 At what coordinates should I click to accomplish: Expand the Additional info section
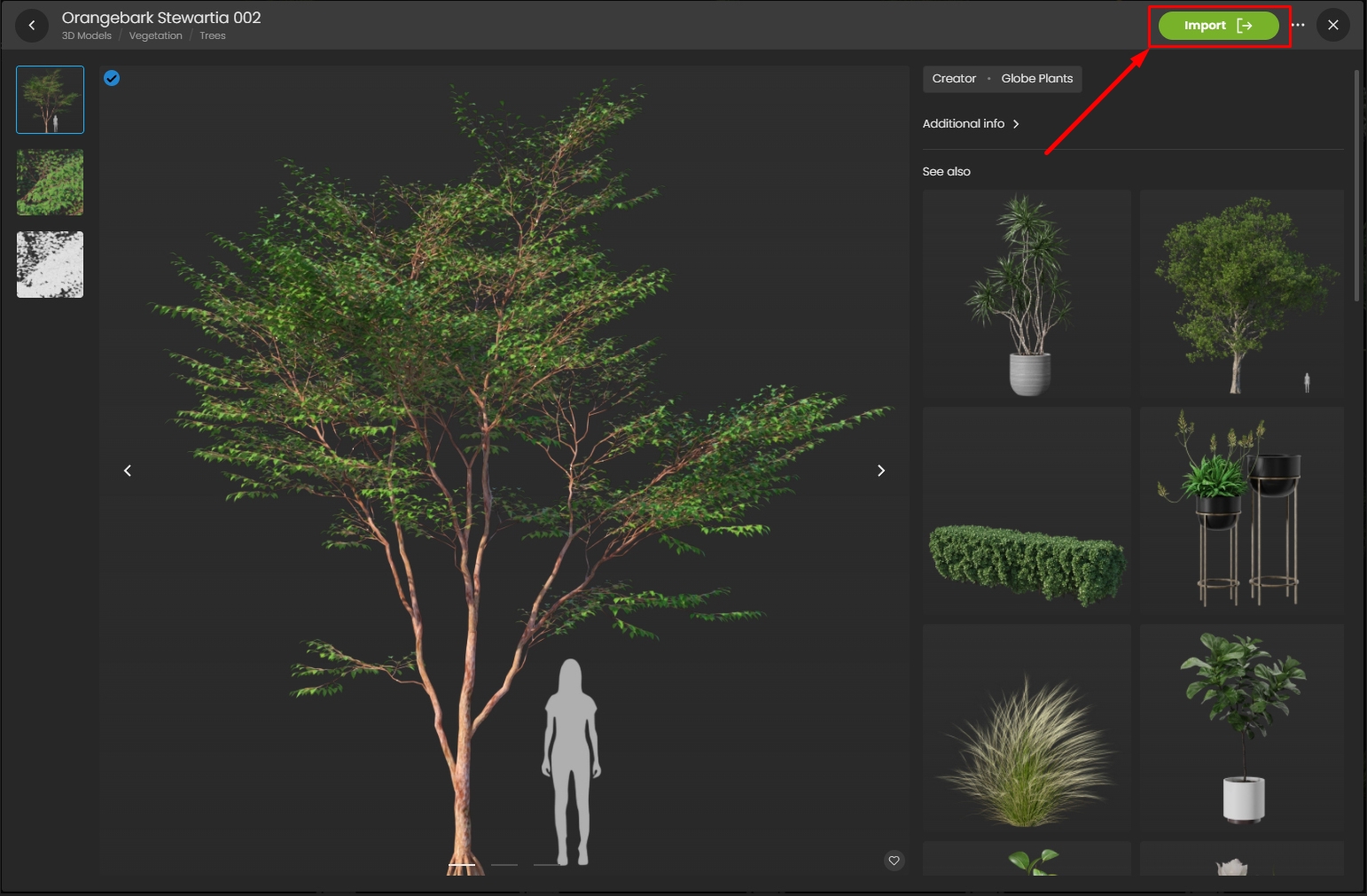[971, 124]
